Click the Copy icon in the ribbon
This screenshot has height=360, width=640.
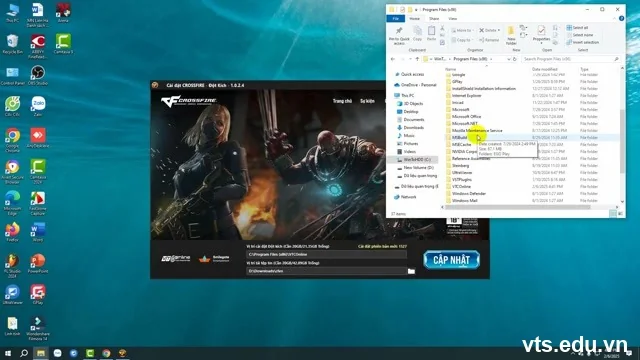[417, 31]
